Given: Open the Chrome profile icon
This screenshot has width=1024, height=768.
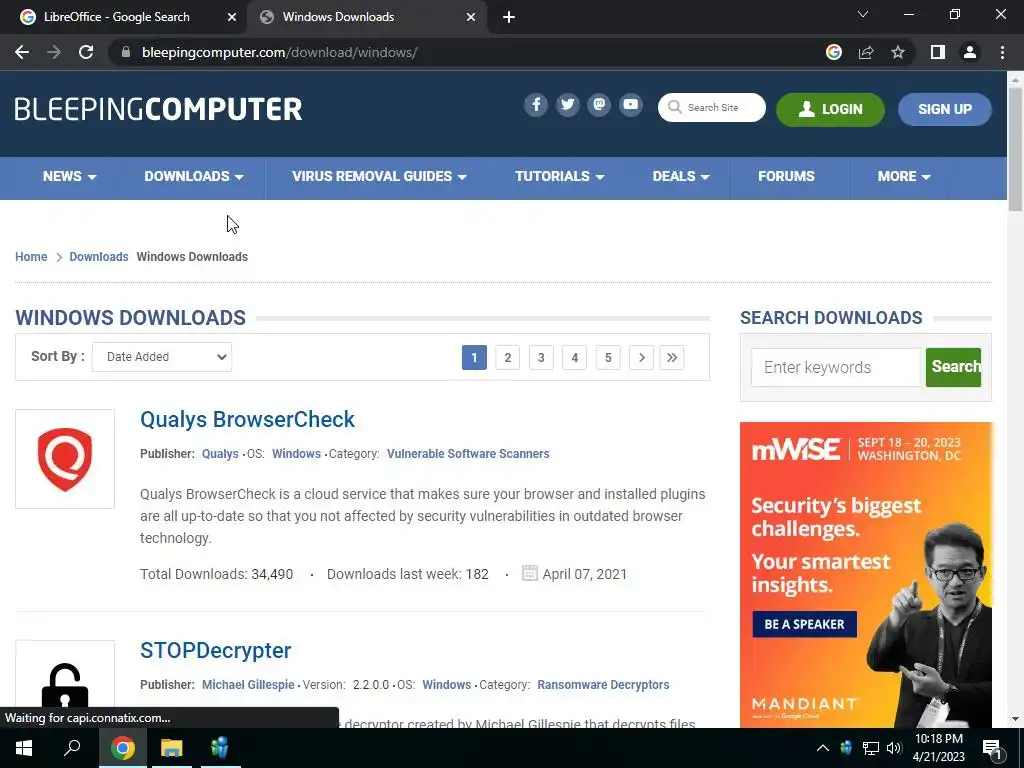Looking at the screenshot, I should (x=970, y=52).
